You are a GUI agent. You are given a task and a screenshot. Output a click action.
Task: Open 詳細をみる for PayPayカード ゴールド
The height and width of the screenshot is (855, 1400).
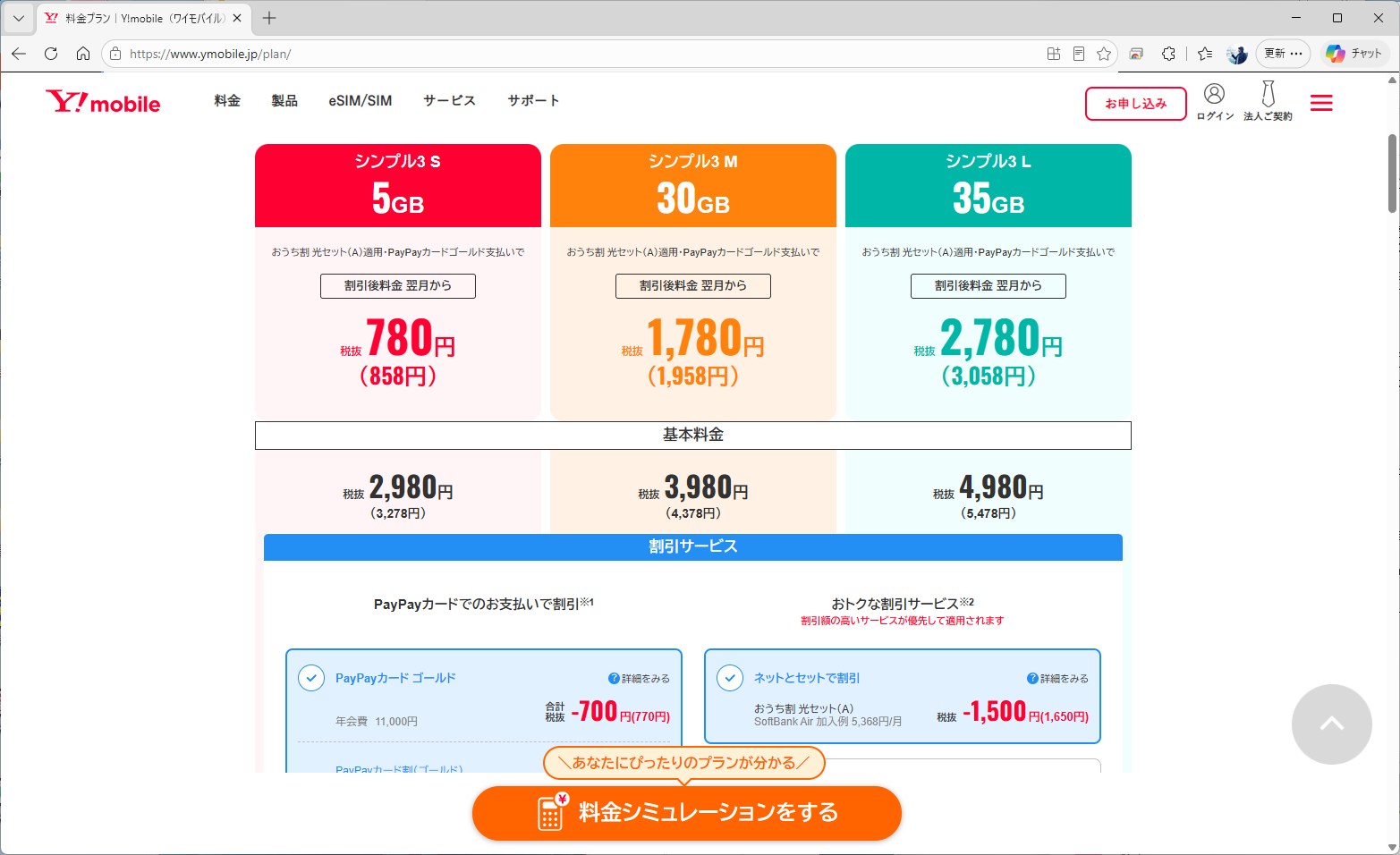(639, 678)
